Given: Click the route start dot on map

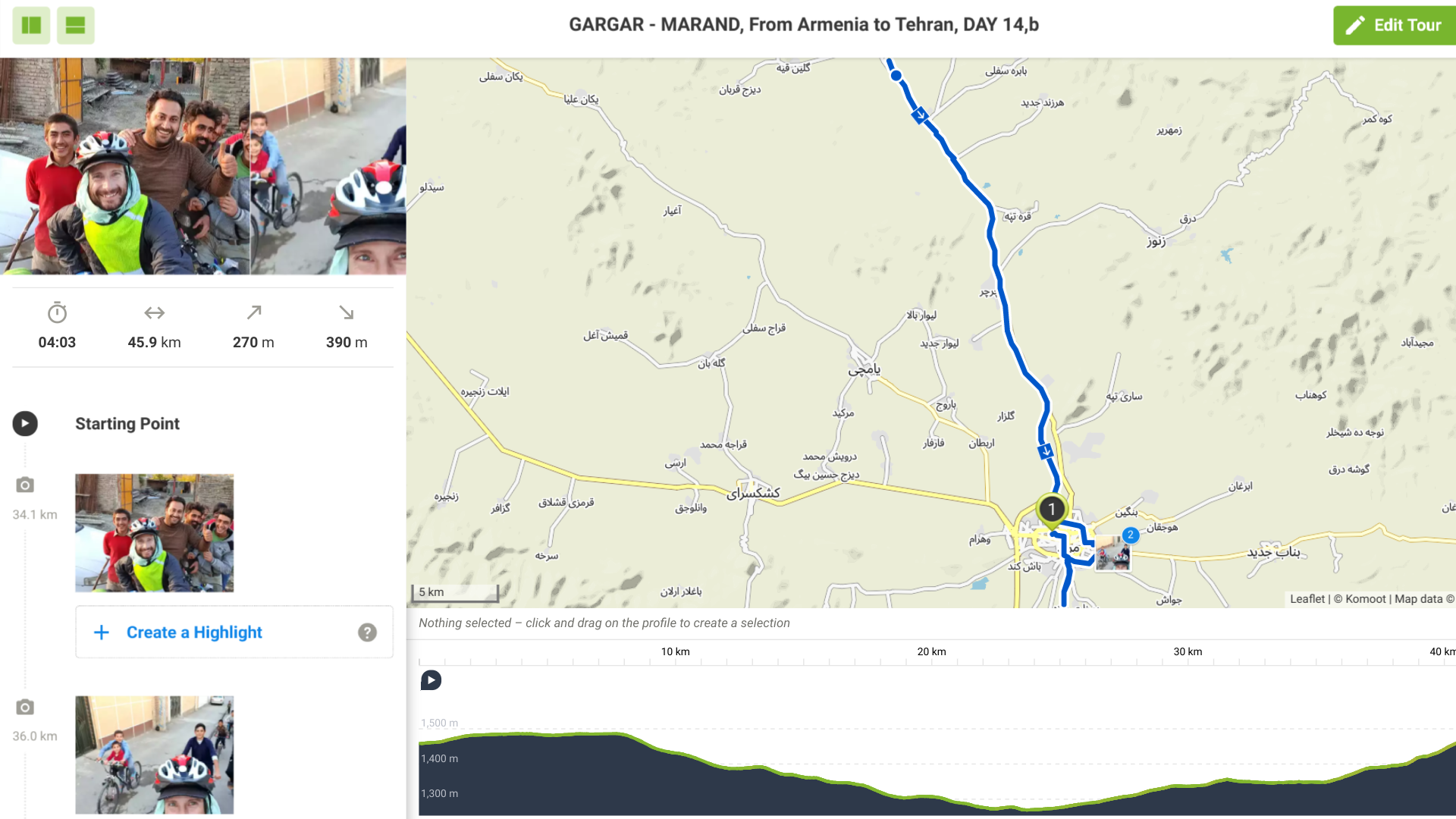Looking at the screenshot, I should (896, 76).
